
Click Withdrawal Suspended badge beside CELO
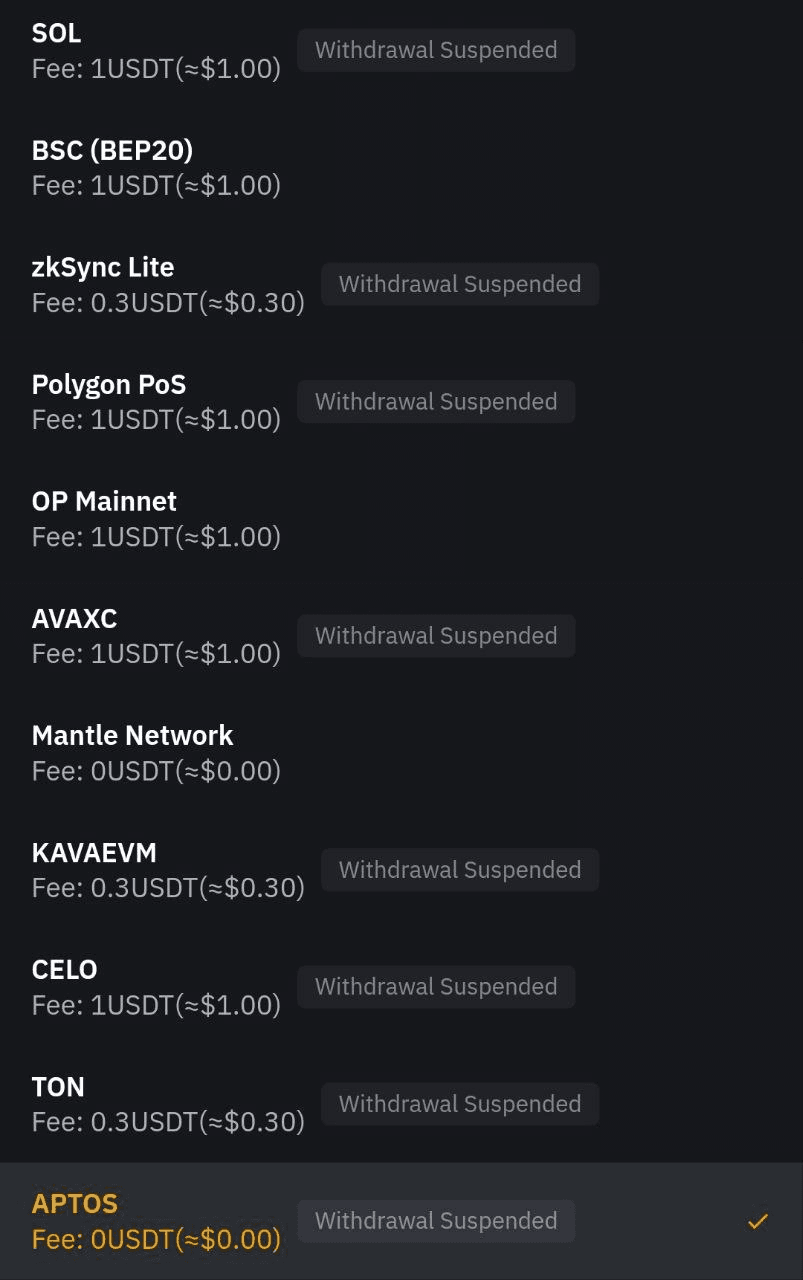(436, 986)
